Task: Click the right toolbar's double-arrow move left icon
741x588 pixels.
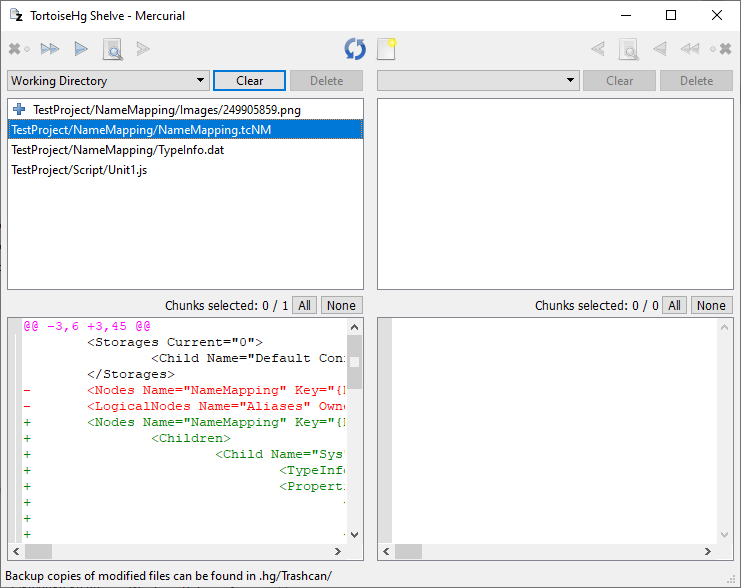Action: [689, 48]
